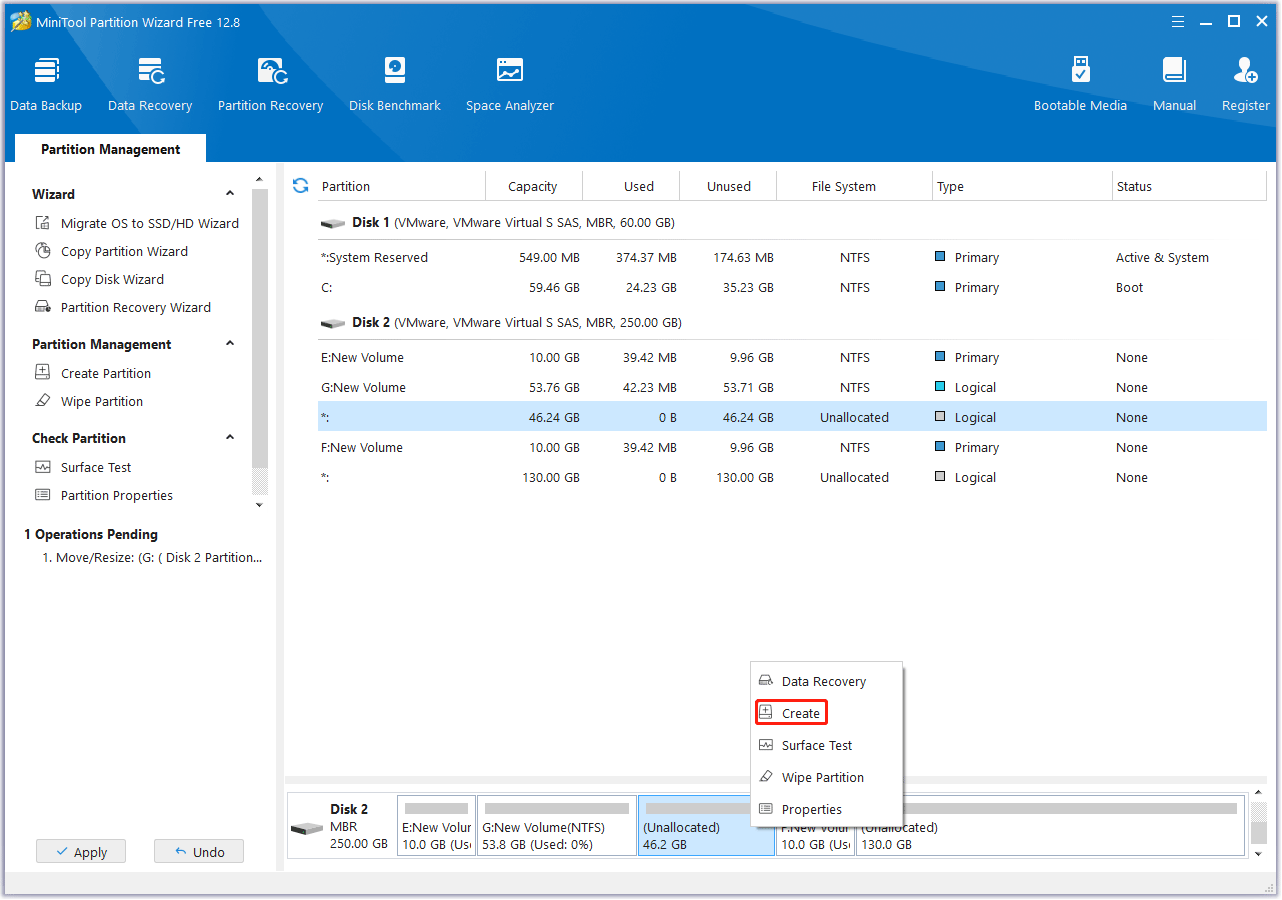Sort by the Status column header

point(1189,186)
